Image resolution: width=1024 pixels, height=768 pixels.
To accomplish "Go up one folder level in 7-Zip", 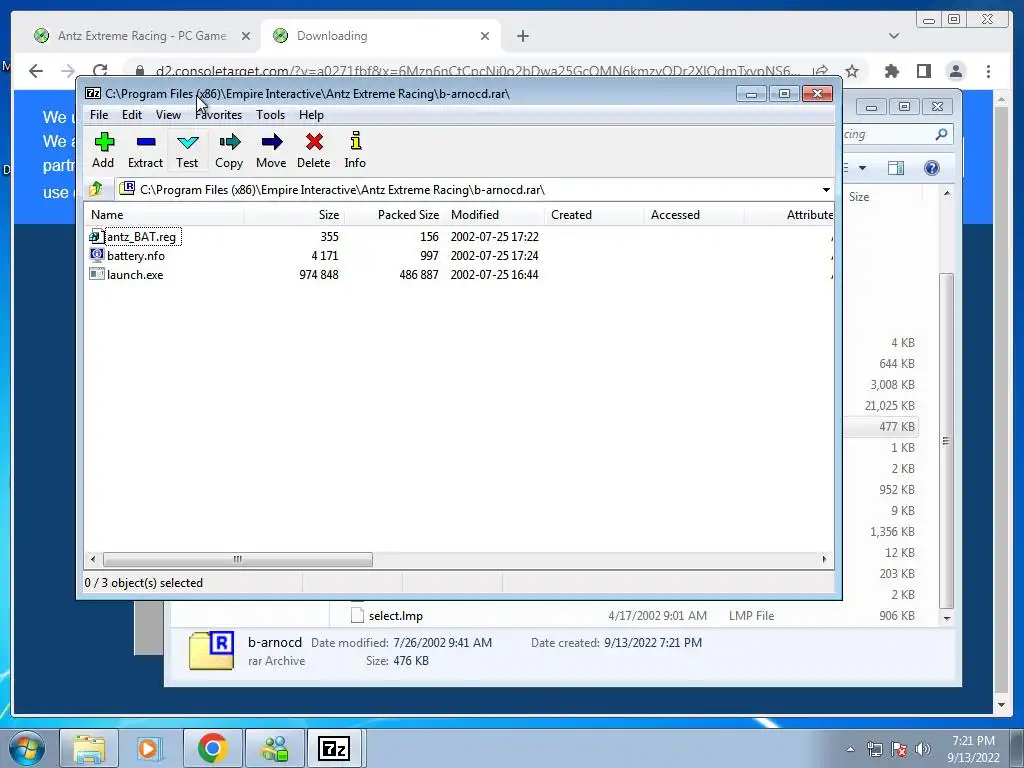I will pos(96,189).
